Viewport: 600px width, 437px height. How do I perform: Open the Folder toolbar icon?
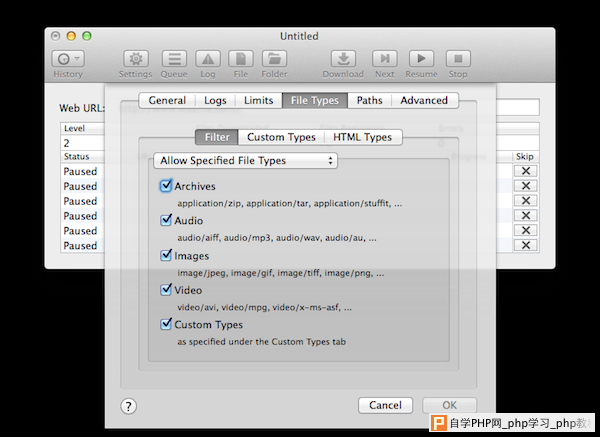click(274, 59)
